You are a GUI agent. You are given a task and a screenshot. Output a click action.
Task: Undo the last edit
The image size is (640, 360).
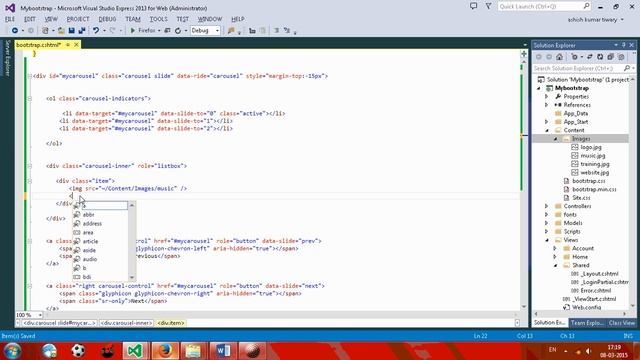point(96,31)
